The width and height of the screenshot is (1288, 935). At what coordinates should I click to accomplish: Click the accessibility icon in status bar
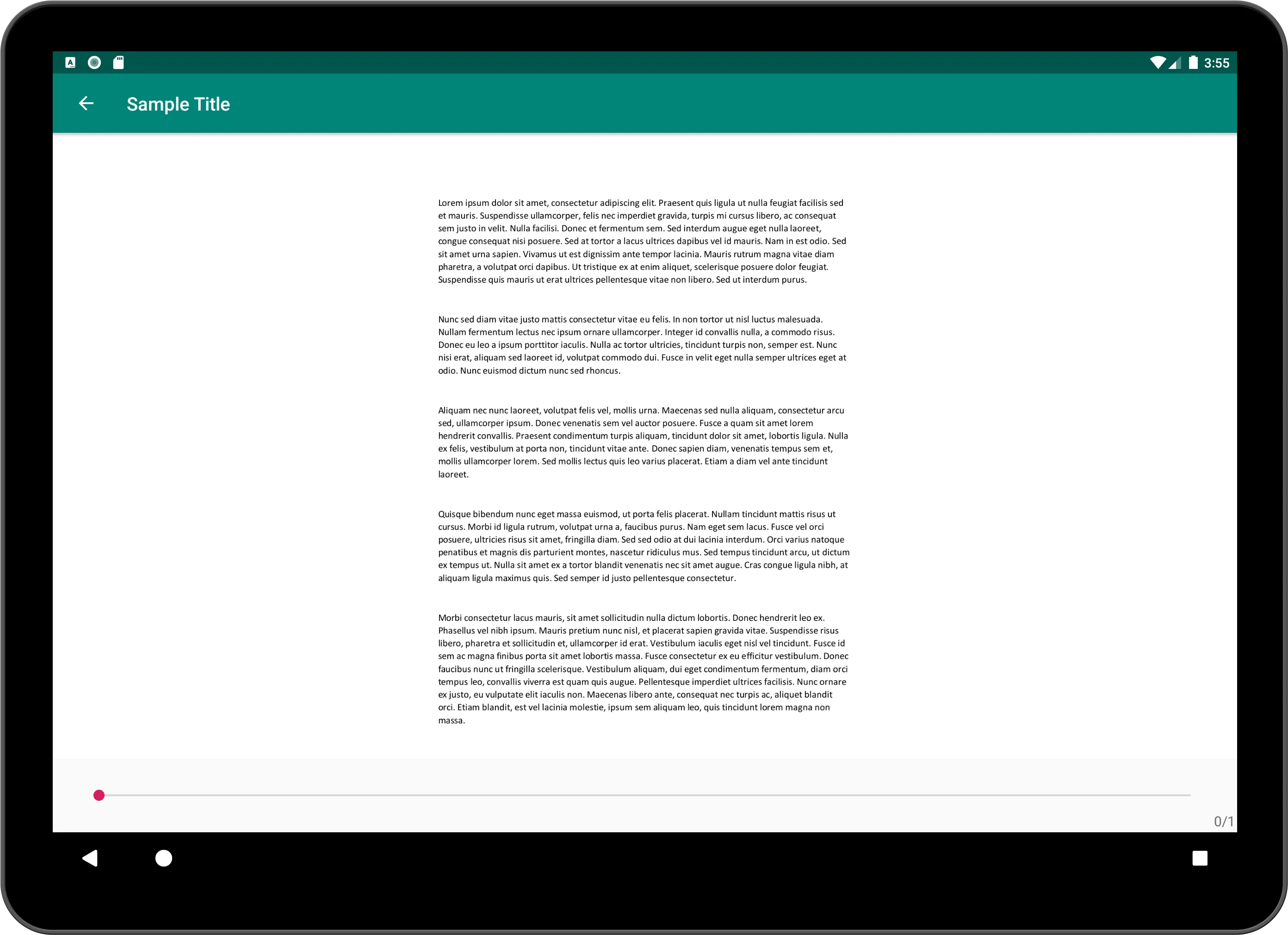[96, 62]
